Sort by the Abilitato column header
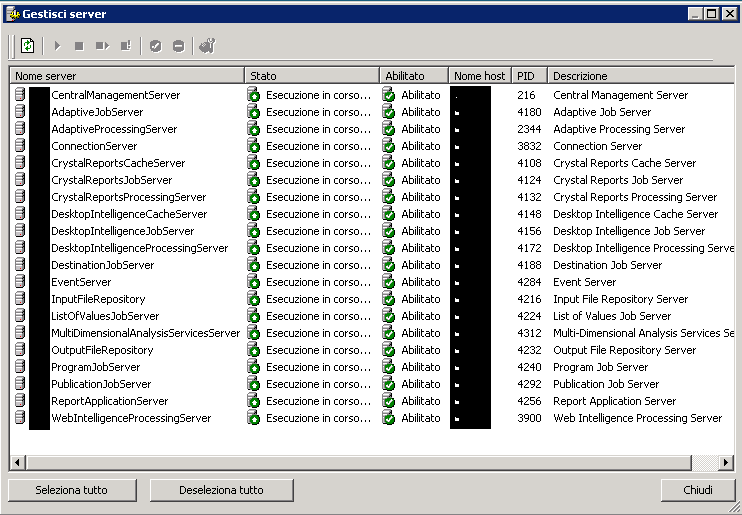Screen dimensions: 742x515 414,76
